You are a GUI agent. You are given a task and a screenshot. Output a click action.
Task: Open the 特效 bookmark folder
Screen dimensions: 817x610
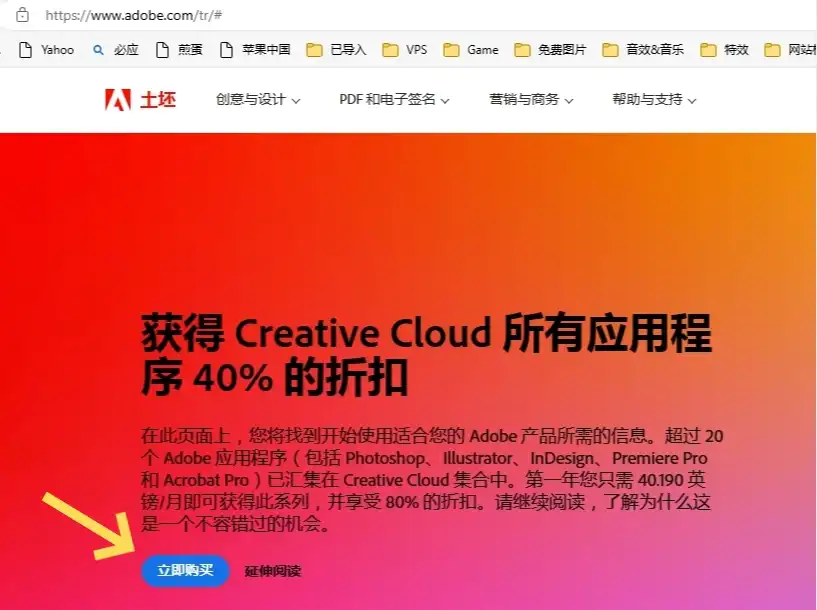tap(725, 50)
